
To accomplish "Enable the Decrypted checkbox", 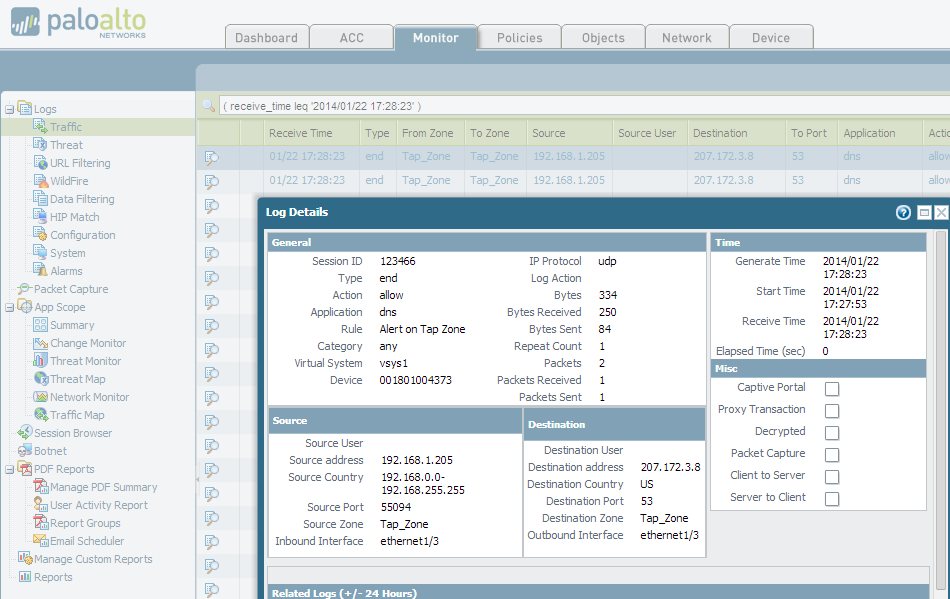I will tap(831, 432).
